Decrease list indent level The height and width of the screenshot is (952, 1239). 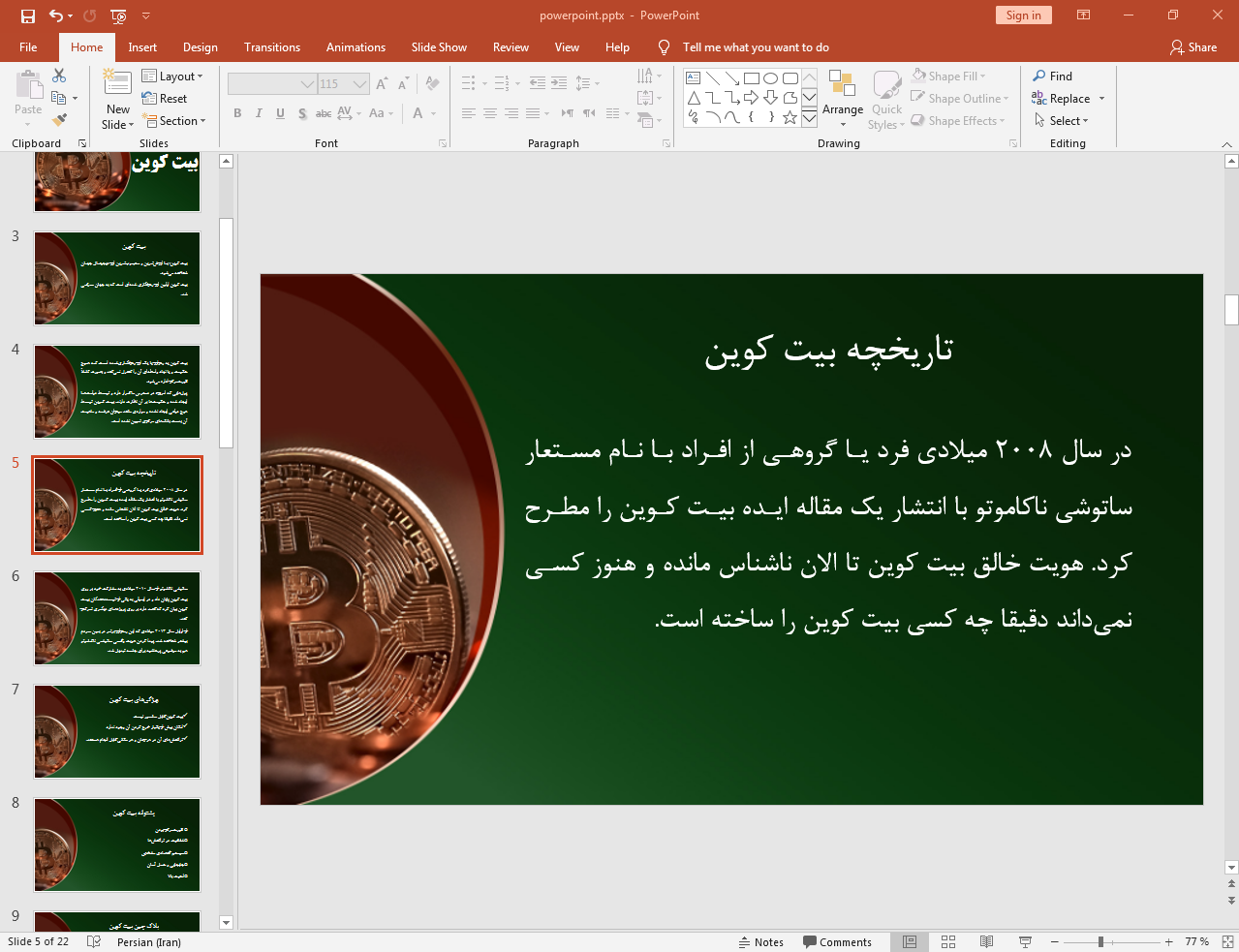[538, 83]
